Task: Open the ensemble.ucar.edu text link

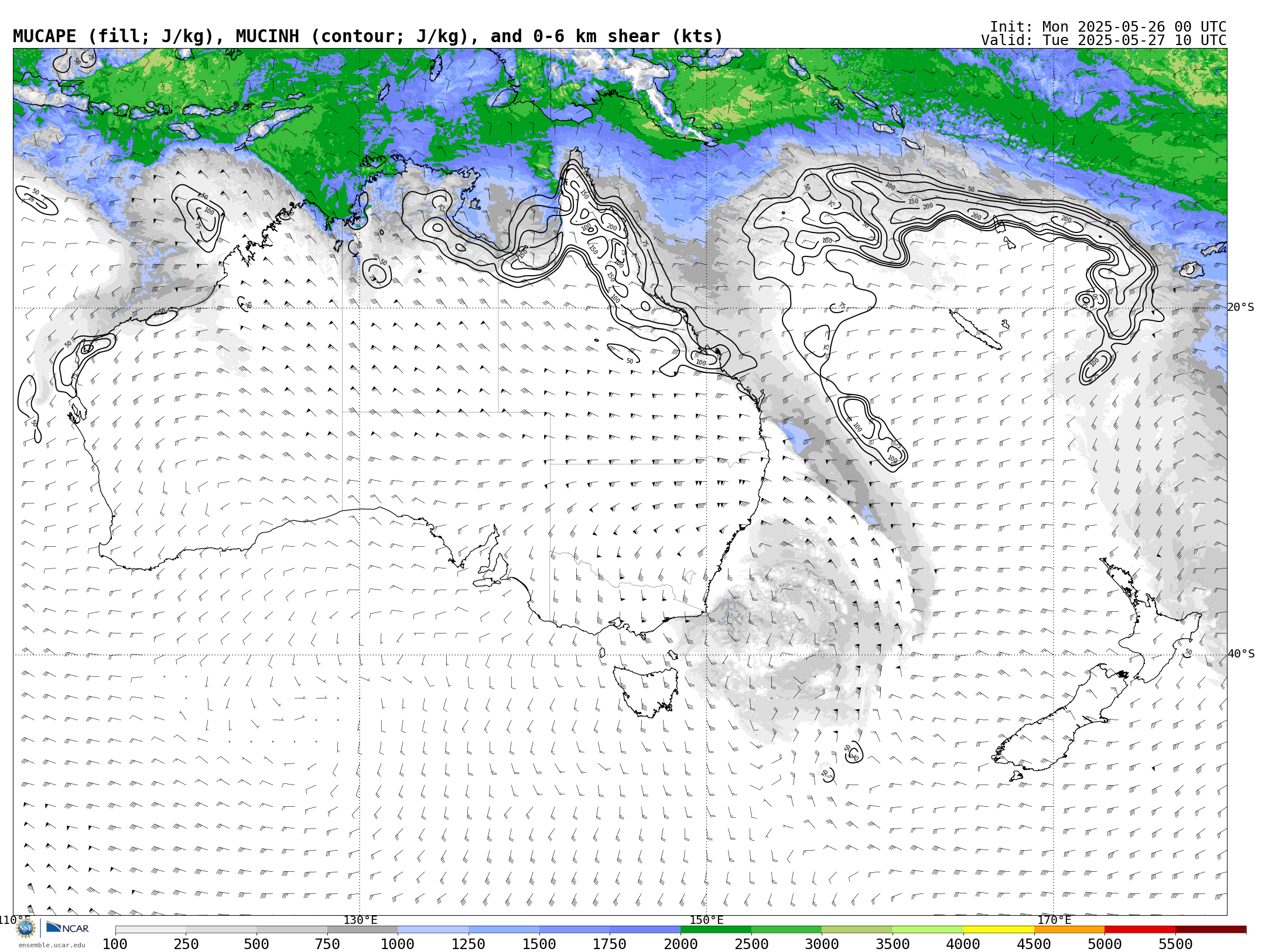Action: pyautogui.click(x=52, y=945)
